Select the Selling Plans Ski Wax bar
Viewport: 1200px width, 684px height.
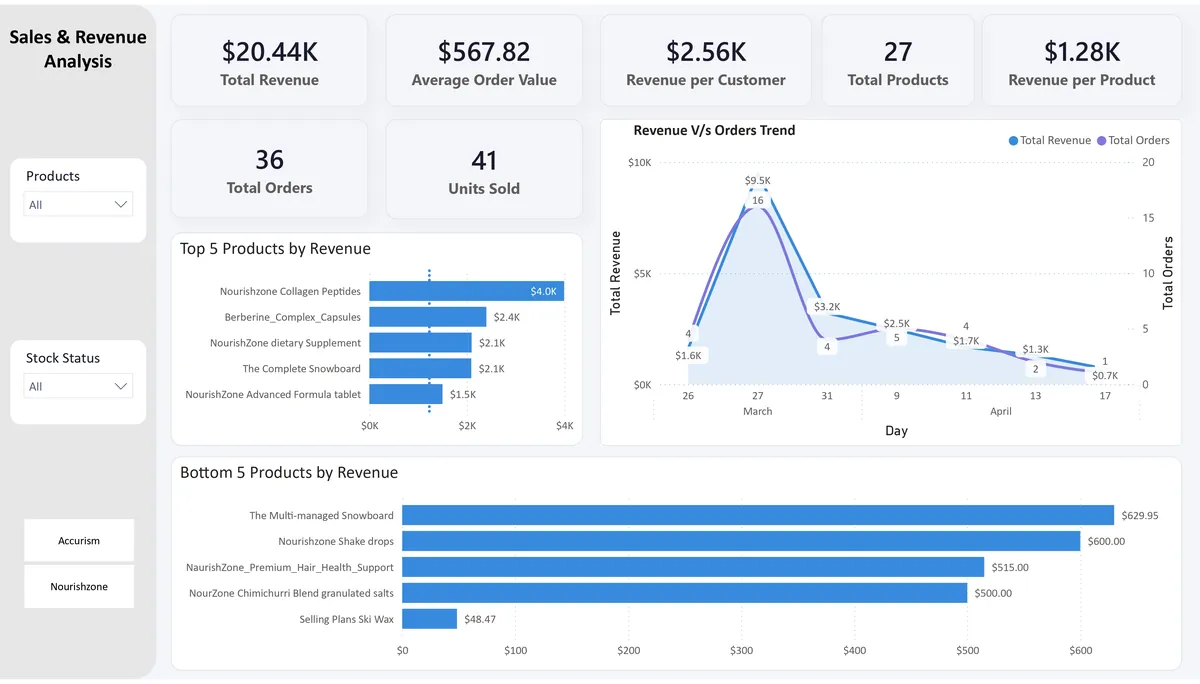coord(429,619)
